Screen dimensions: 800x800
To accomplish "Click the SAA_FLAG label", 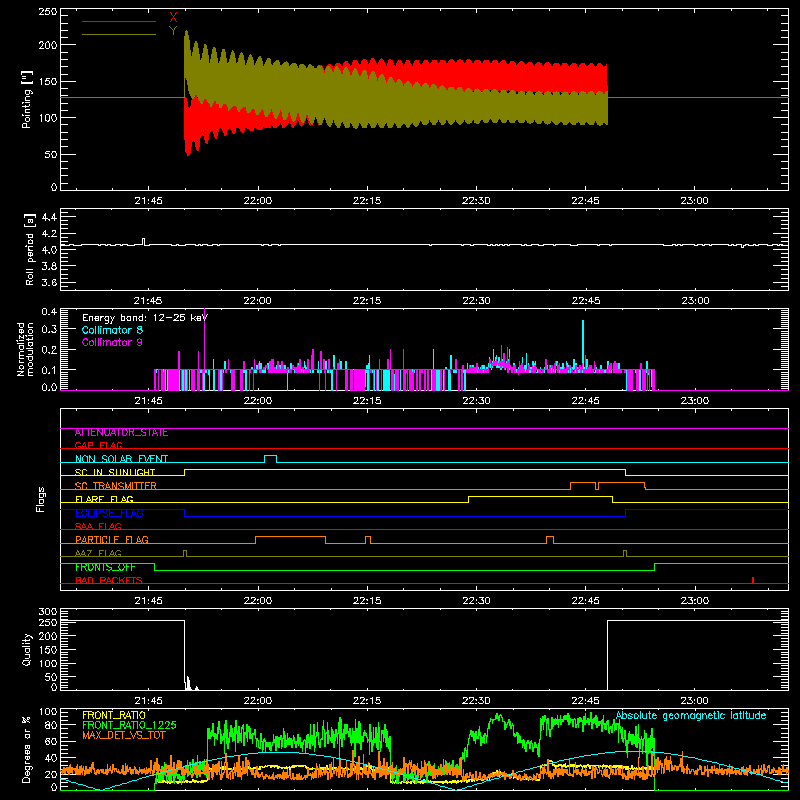I will (x=98, y=526).
